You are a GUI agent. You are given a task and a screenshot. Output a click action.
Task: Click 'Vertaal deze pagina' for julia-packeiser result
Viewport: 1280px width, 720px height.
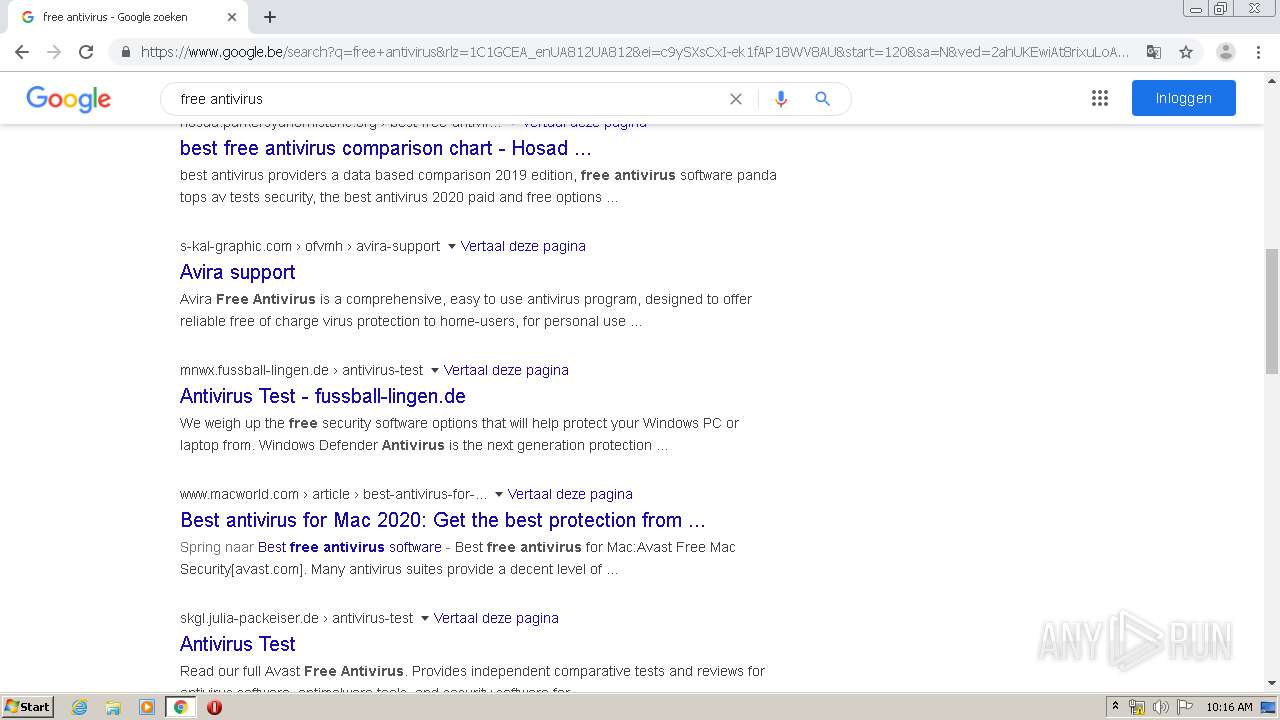pos(496,618)
